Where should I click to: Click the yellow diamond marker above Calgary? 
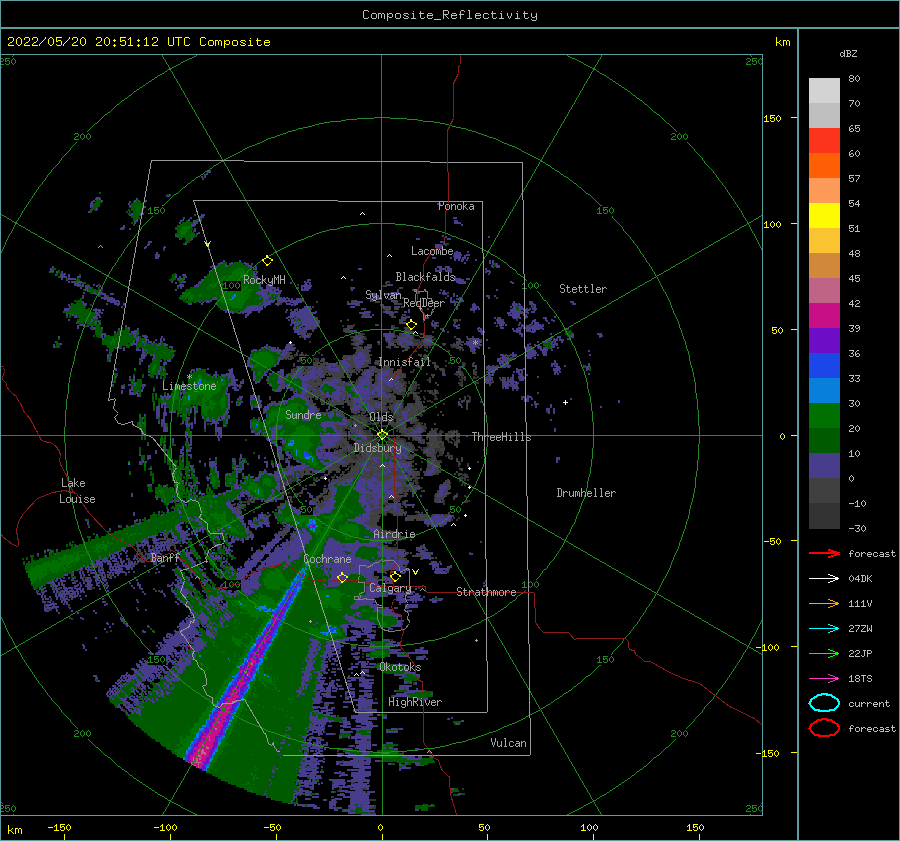pos(395,576)
